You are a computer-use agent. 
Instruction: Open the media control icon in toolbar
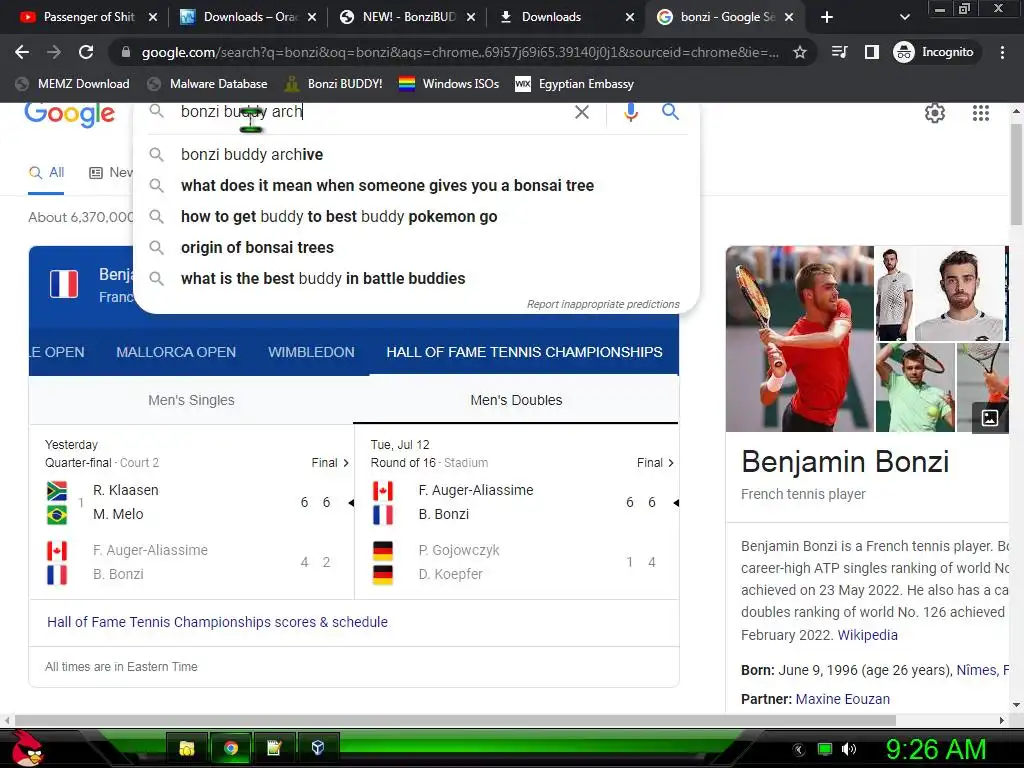pyautogui.click(x=839, y=52)
